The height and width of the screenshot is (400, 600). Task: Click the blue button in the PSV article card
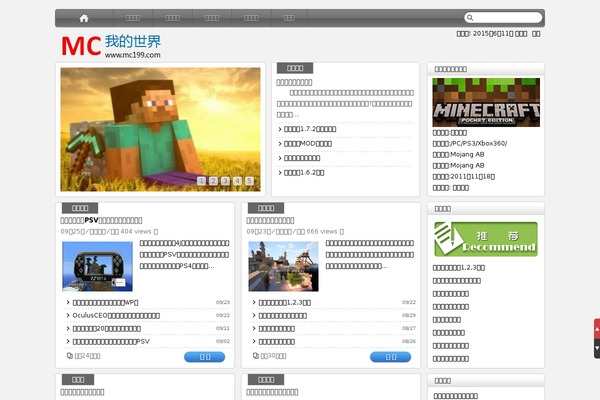point(205,357)
